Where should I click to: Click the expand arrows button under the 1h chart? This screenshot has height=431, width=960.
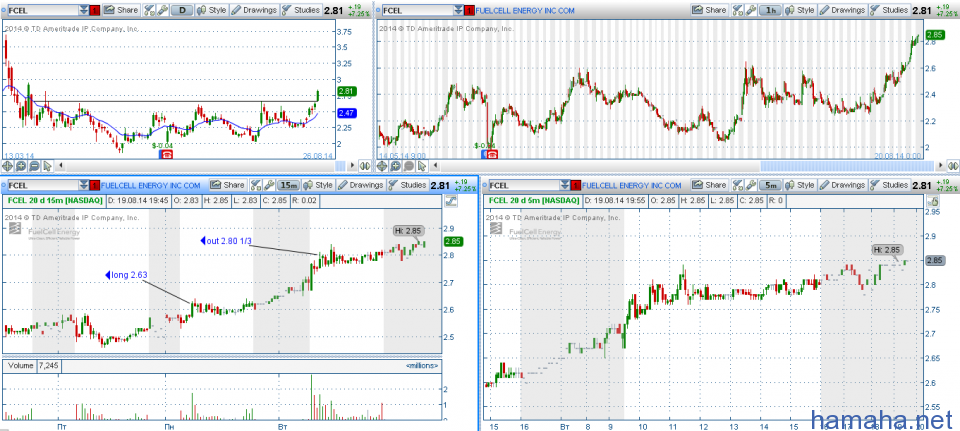(x=953, y=166)
